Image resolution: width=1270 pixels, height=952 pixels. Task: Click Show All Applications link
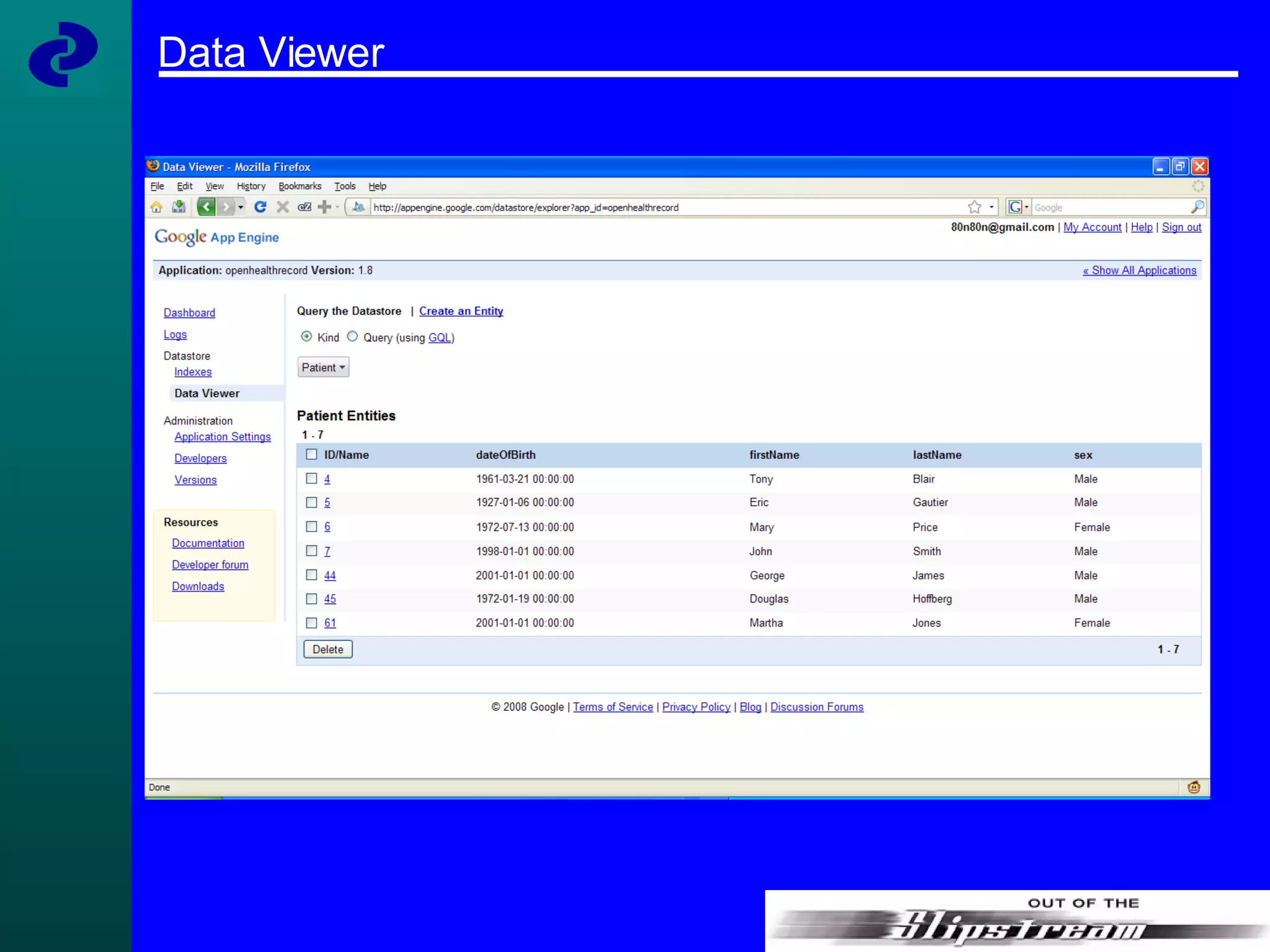pos(1139,270)
